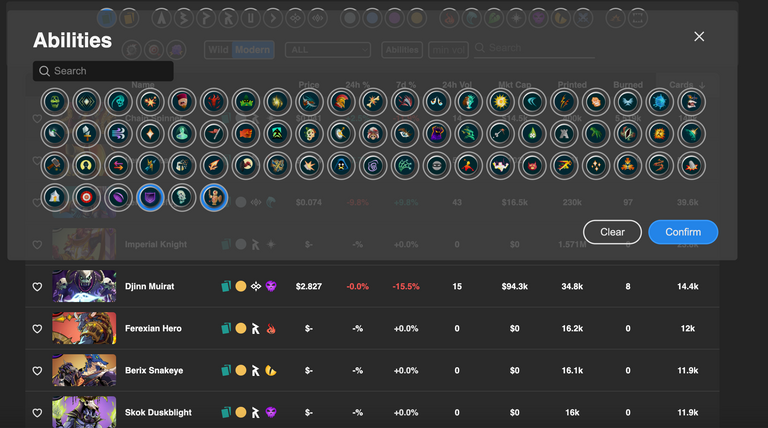Pick the green hand ability icon
The width and height of the screenshot is (768, 428).
[x=596, y=134]
